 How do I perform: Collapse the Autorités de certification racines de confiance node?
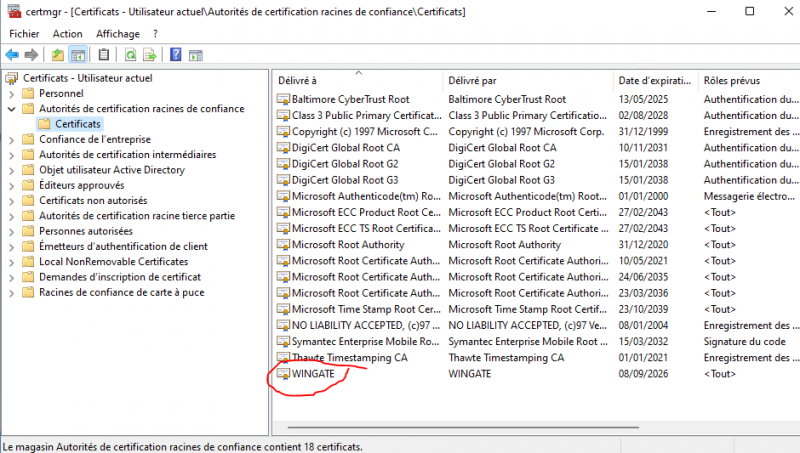10,109
